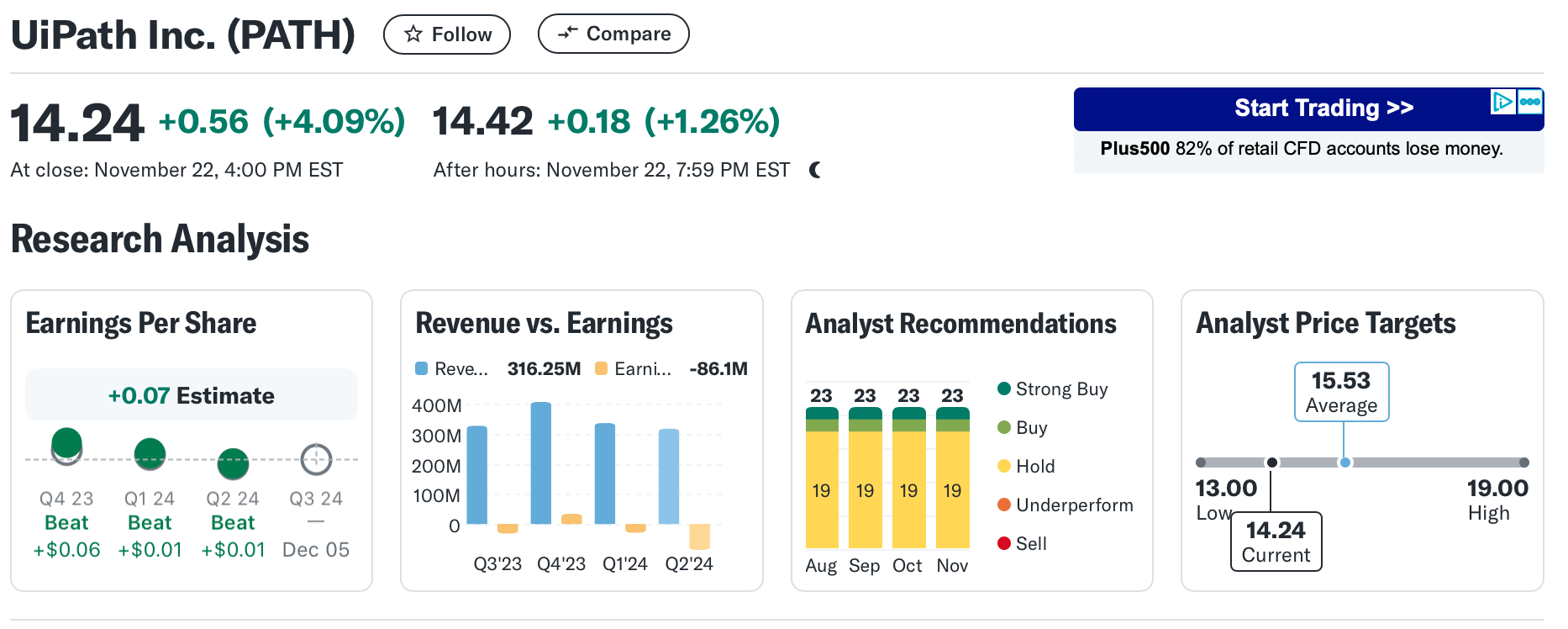The height and width of the screenshot is (629, 1568).
Task: Click the Q4'23 revenue bar
Action: point(541,463)
